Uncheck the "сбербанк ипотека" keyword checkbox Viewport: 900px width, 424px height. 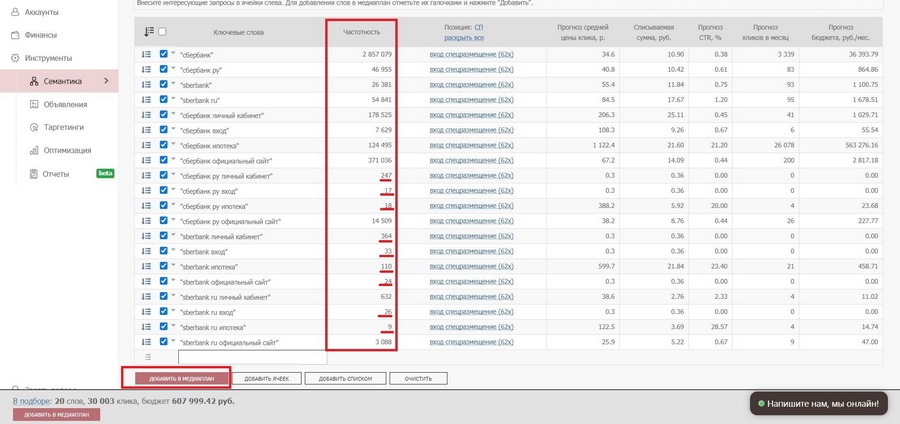164,145
